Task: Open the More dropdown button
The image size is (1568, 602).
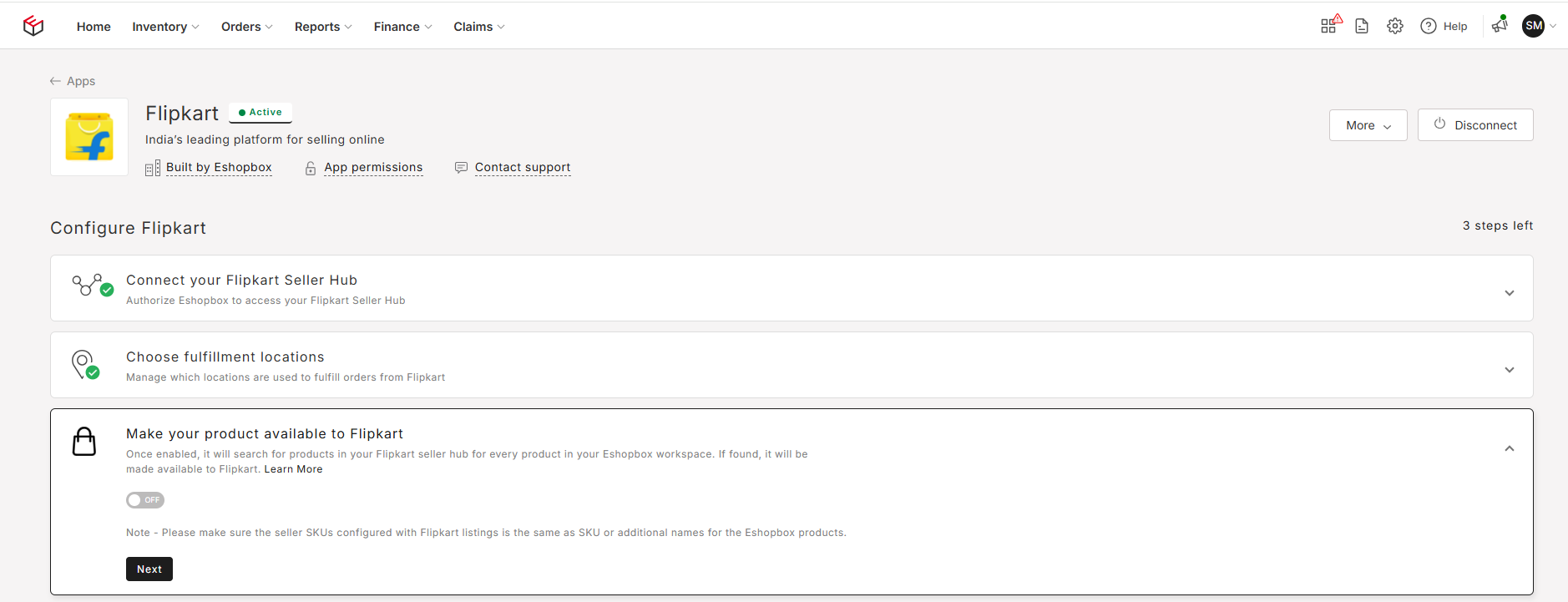Action: click(x=1368, y=125)
